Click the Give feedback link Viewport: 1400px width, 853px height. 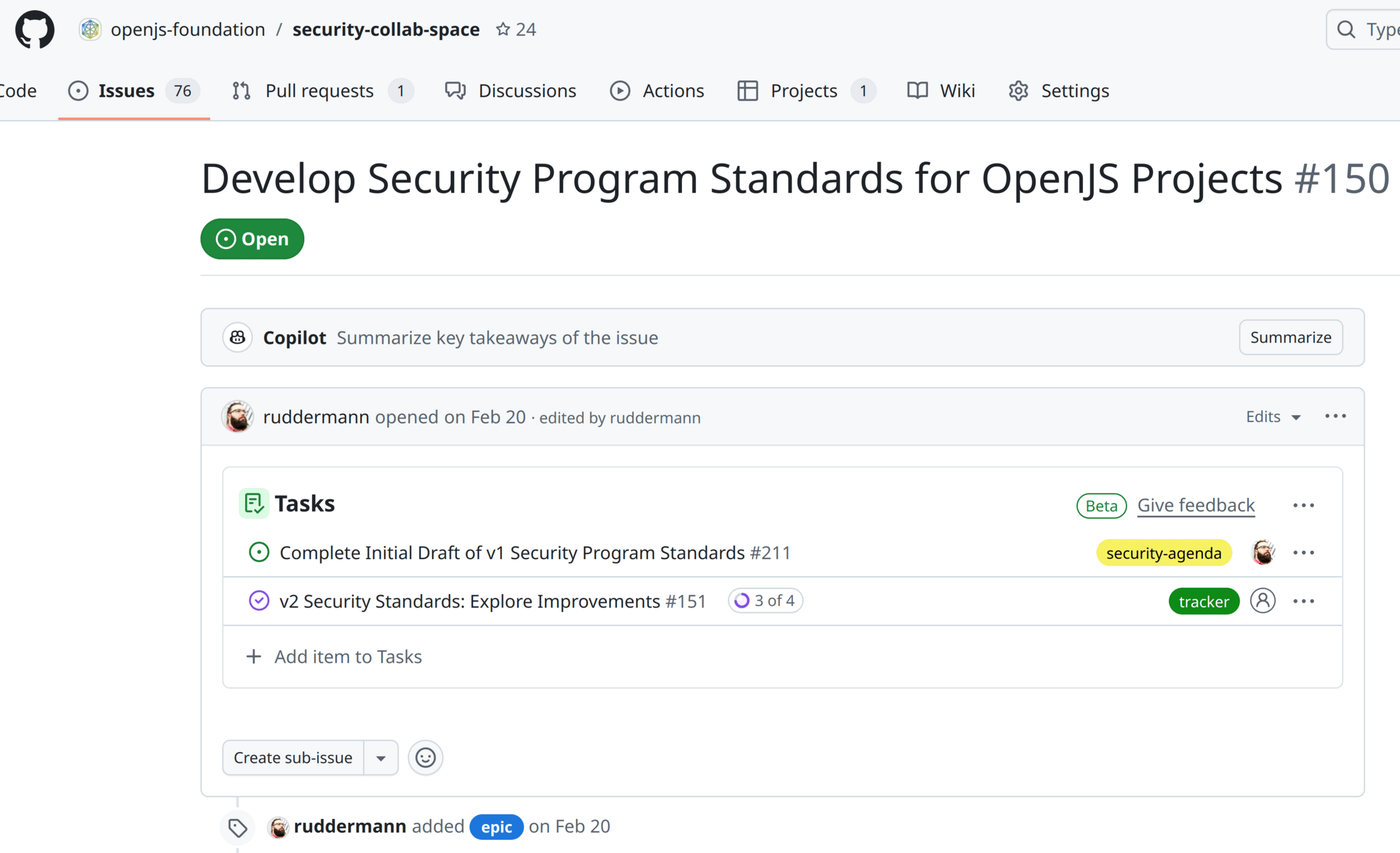(x=1195, y=505)
